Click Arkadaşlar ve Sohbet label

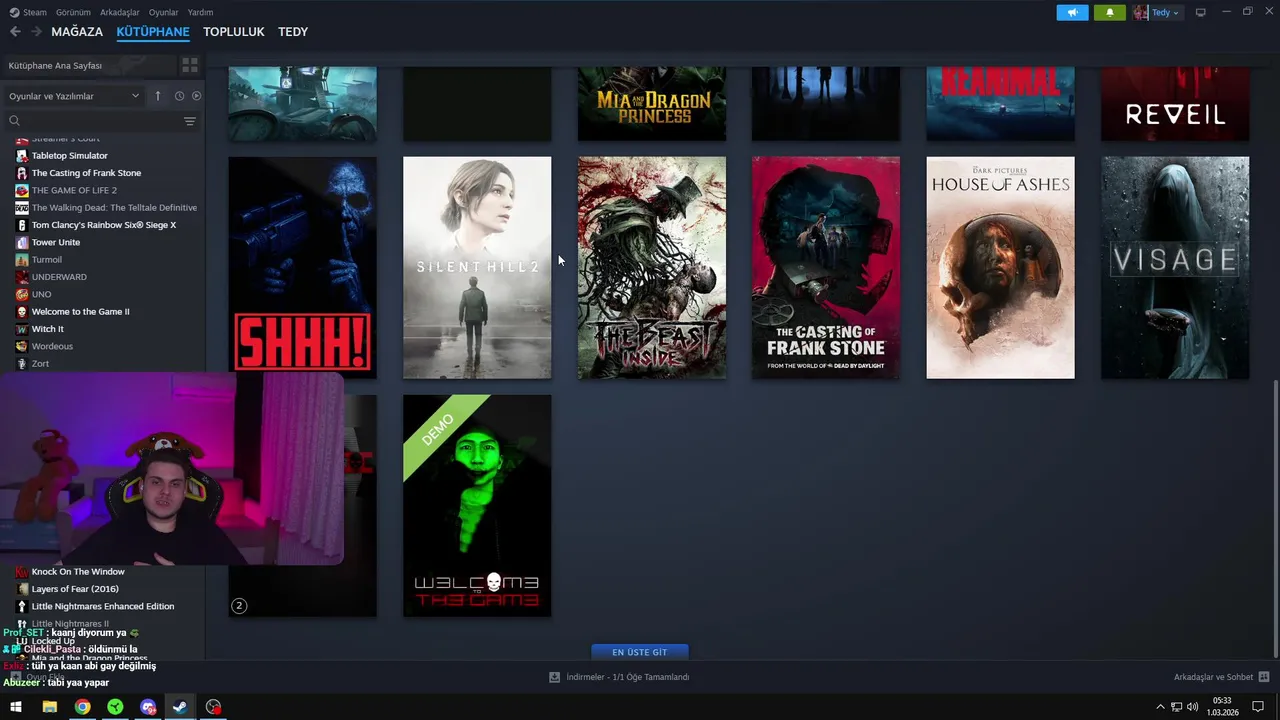pos(1213,677)
